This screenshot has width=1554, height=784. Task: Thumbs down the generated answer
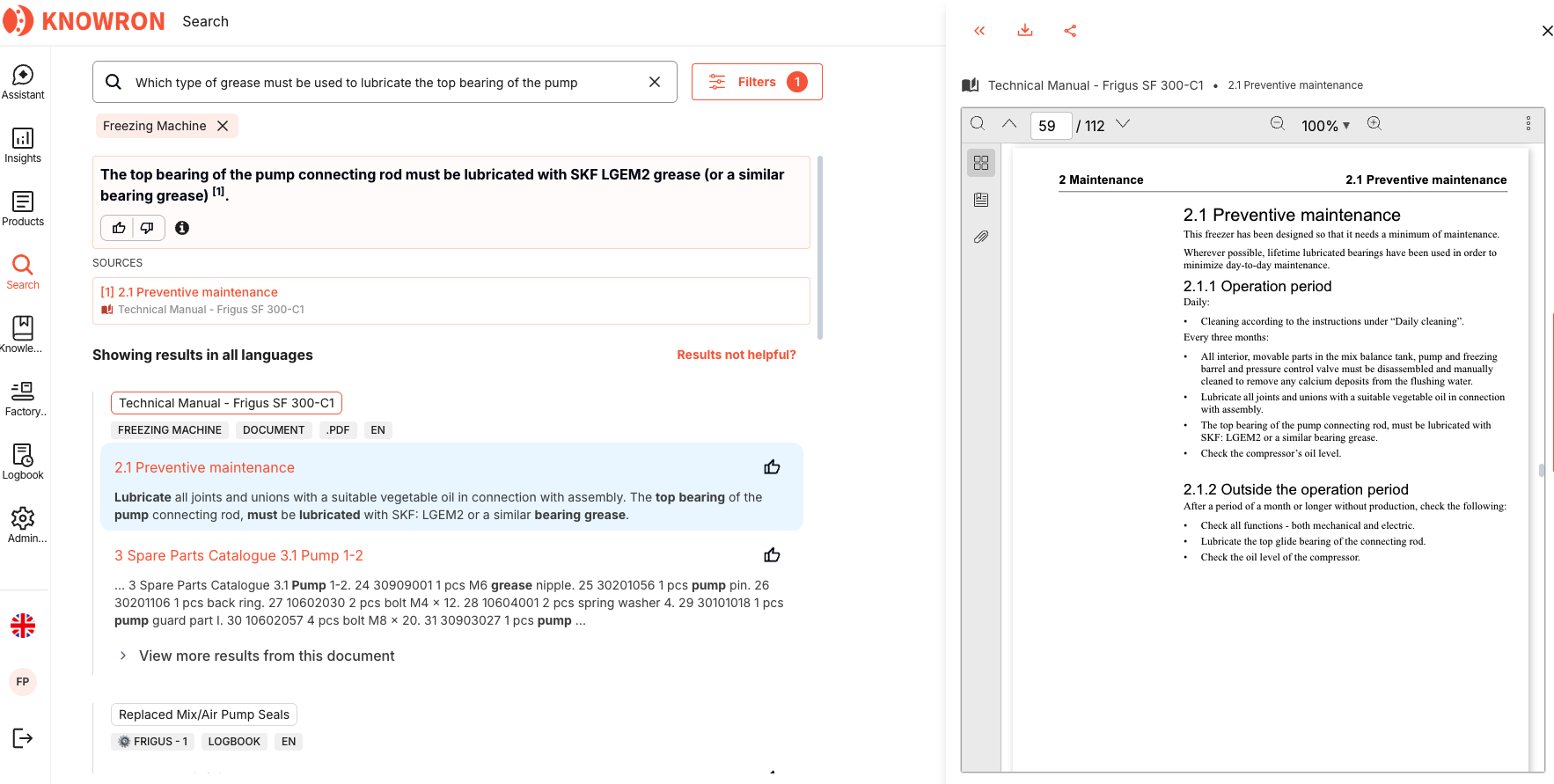pos(147,228)
